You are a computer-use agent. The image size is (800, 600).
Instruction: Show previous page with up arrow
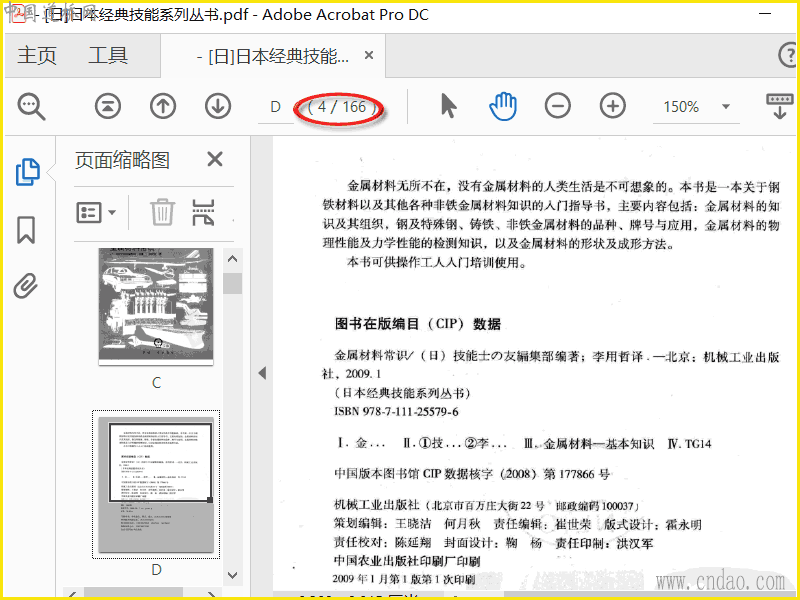point(163,106)
